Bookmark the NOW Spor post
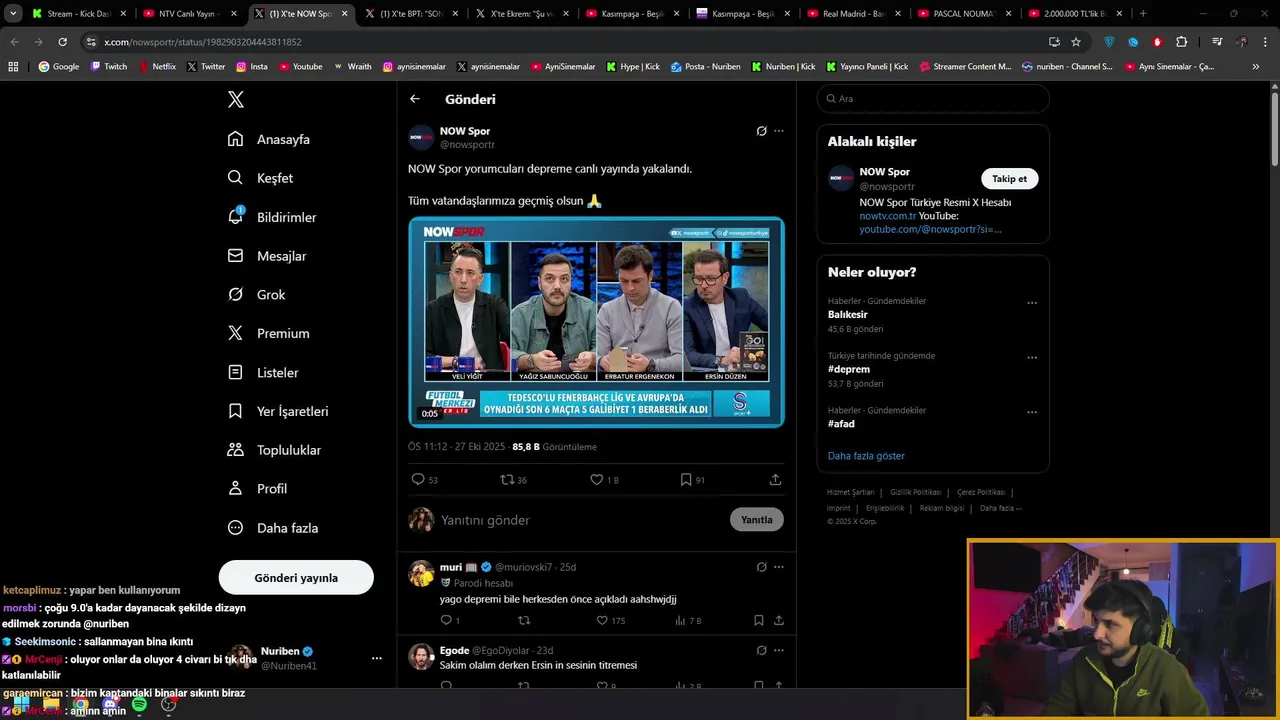 tap(686, 480)
